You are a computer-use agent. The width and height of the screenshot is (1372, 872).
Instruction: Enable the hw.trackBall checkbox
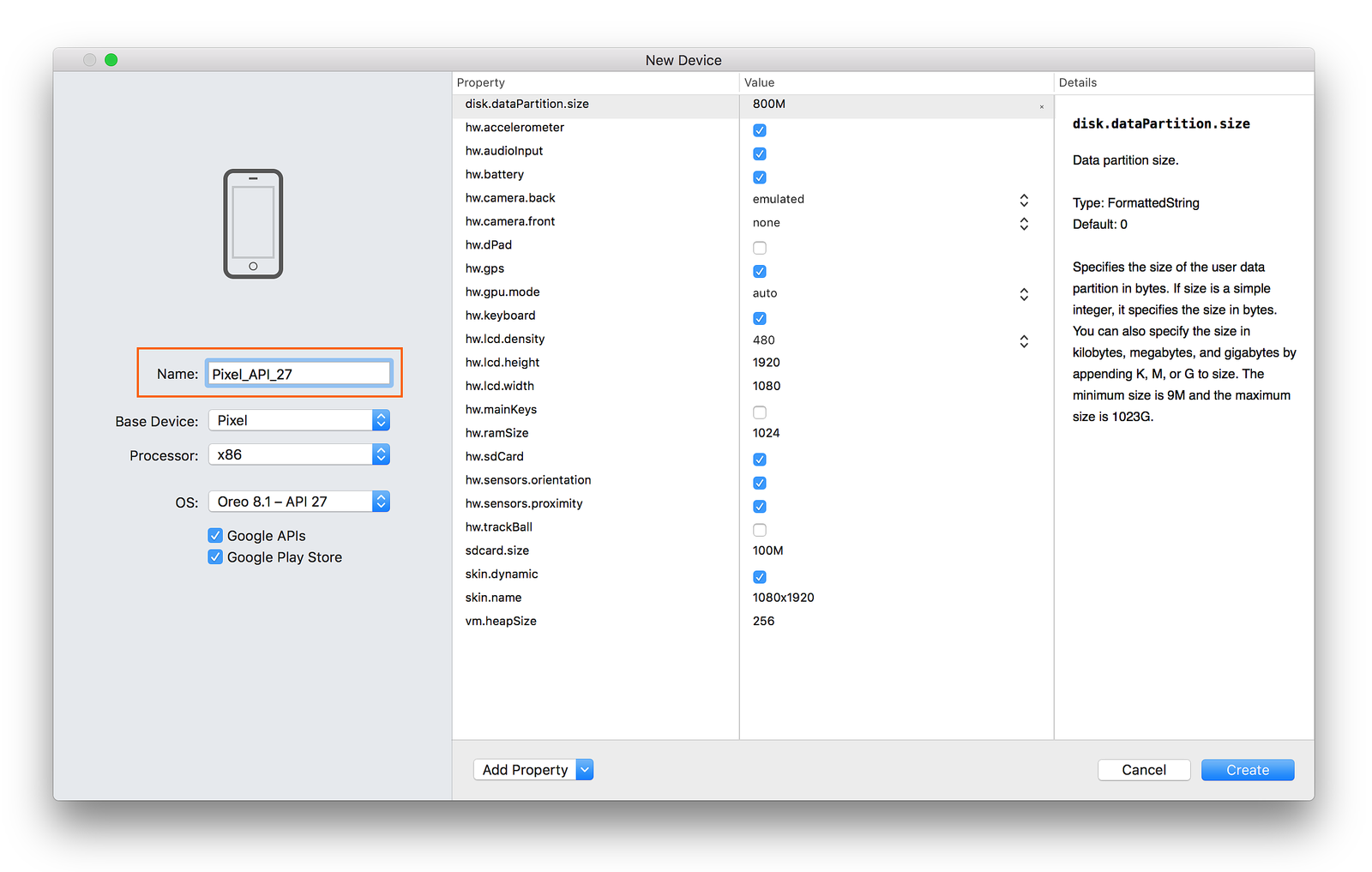pyautogui.click(x=760, y=530)
